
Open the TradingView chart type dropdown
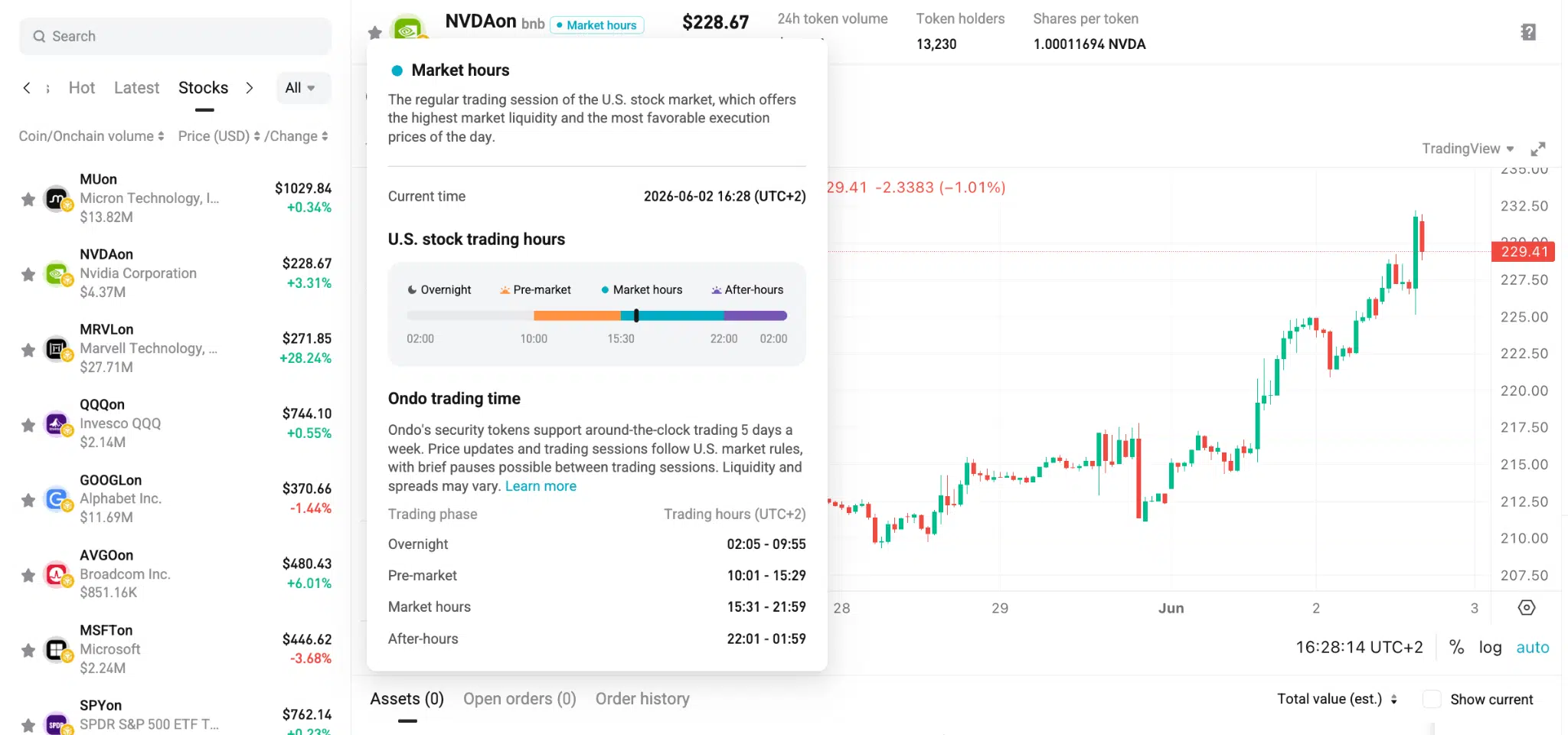(1467, 149)
